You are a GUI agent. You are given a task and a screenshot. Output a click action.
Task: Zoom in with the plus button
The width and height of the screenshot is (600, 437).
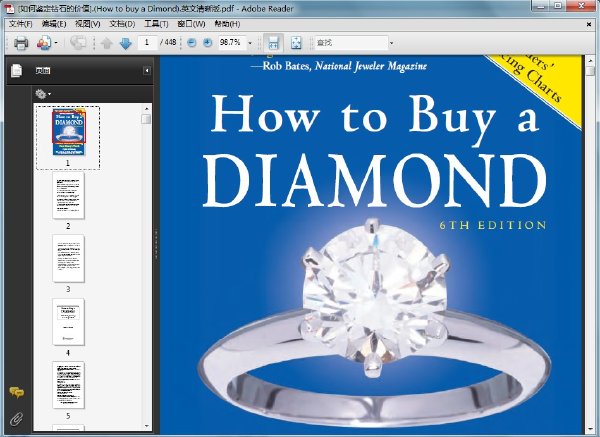coord(207,43)
